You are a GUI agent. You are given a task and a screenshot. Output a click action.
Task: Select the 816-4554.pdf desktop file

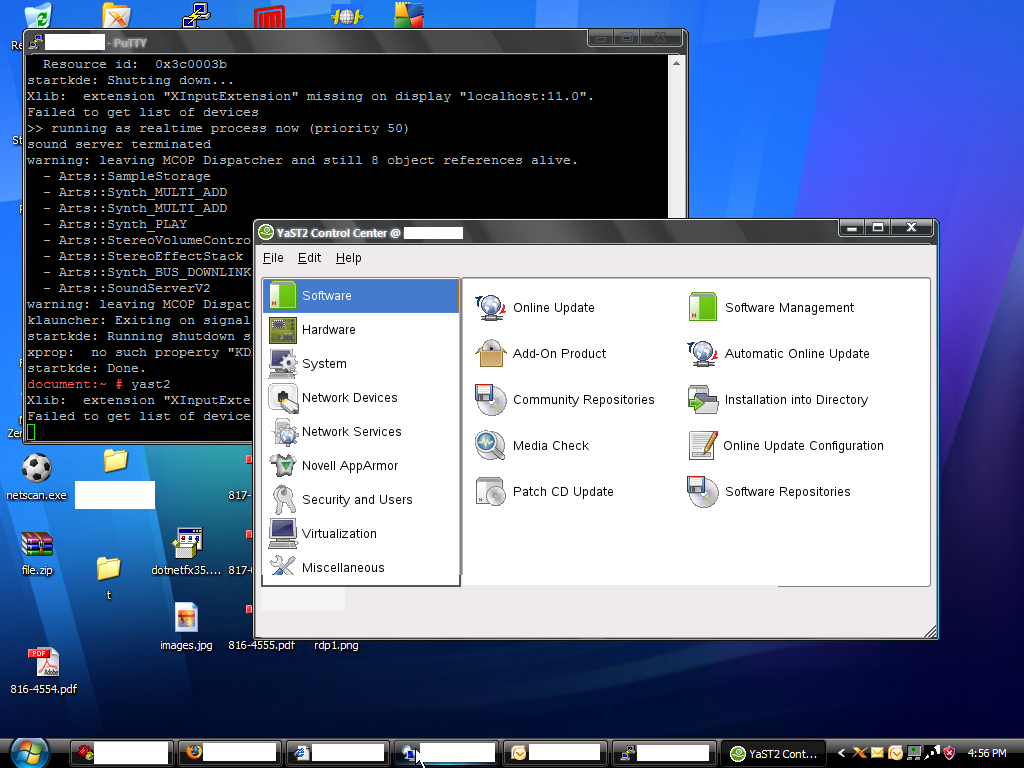(44, 671)
